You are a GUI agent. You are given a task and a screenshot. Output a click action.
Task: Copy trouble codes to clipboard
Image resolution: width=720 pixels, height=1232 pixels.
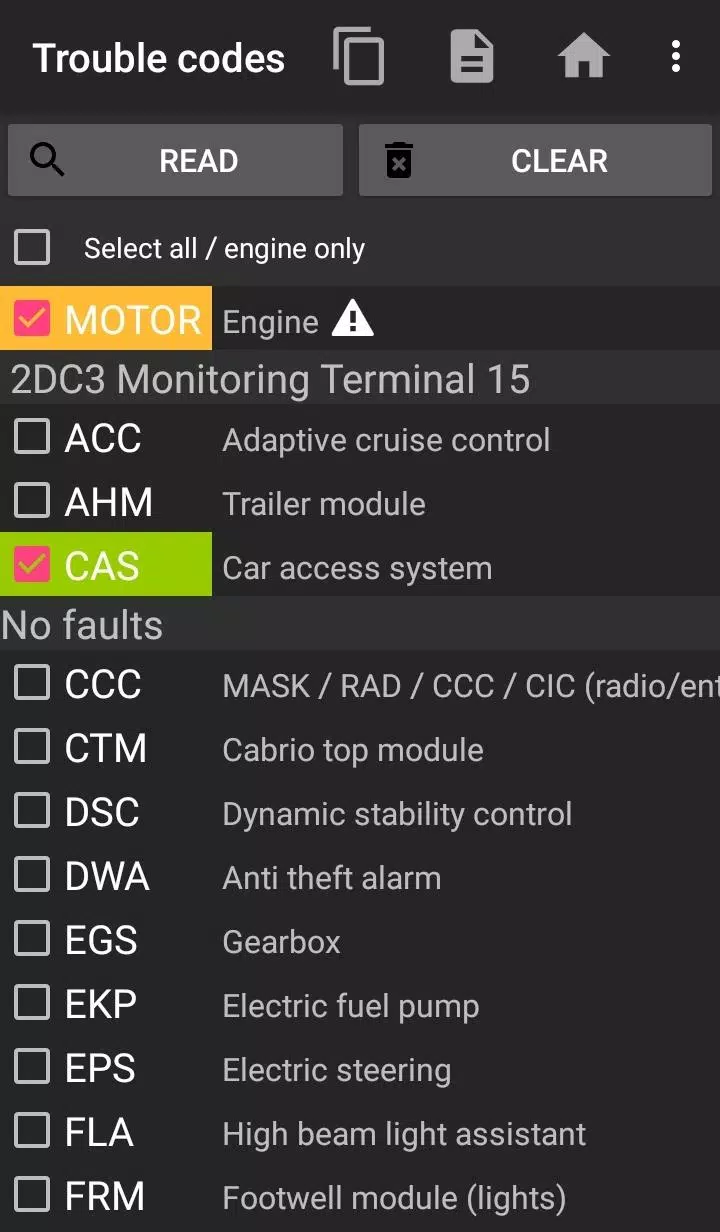pos(359,56)
